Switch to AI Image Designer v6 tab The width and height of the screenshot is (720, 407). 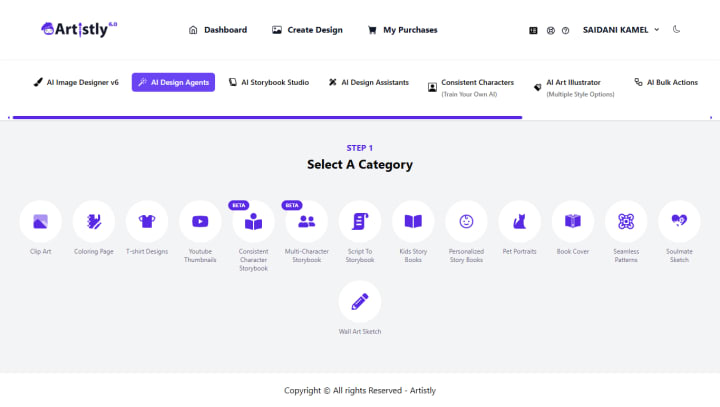(76, 82)
